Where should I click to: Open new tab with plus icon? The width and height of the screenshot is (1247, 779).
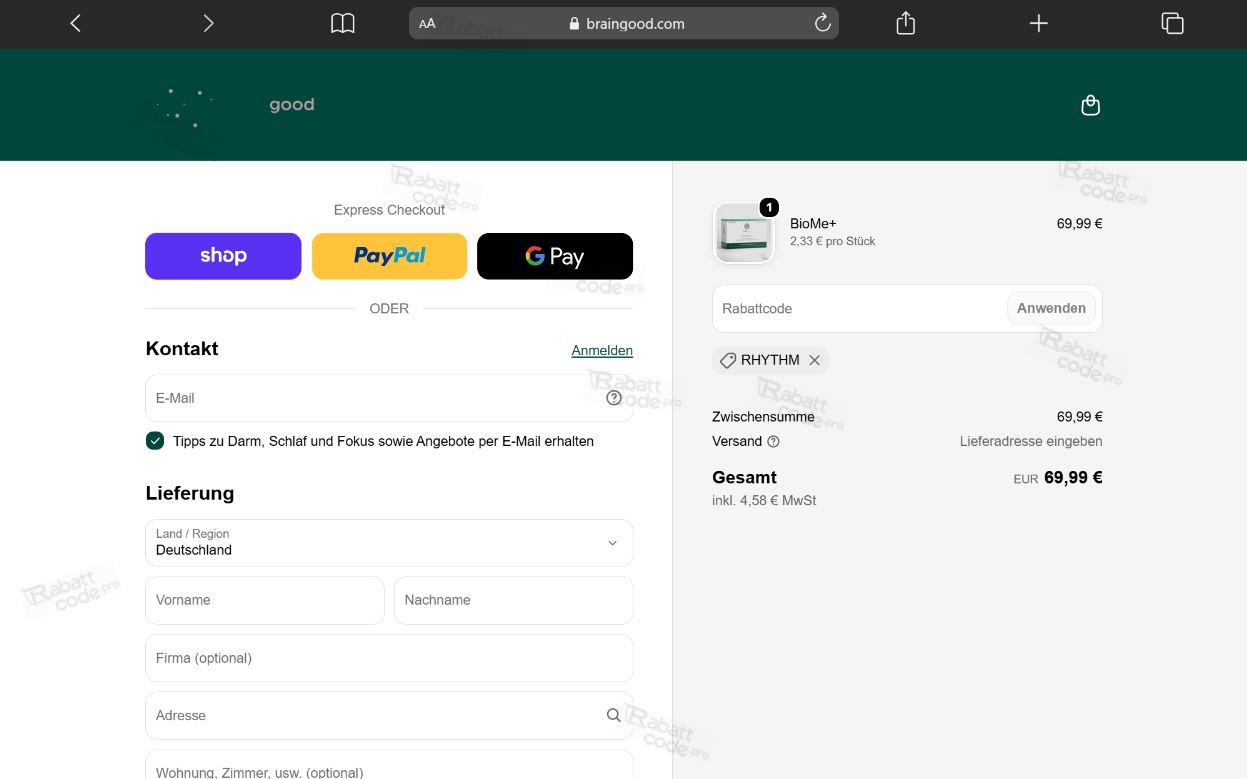pos(1039,23)
